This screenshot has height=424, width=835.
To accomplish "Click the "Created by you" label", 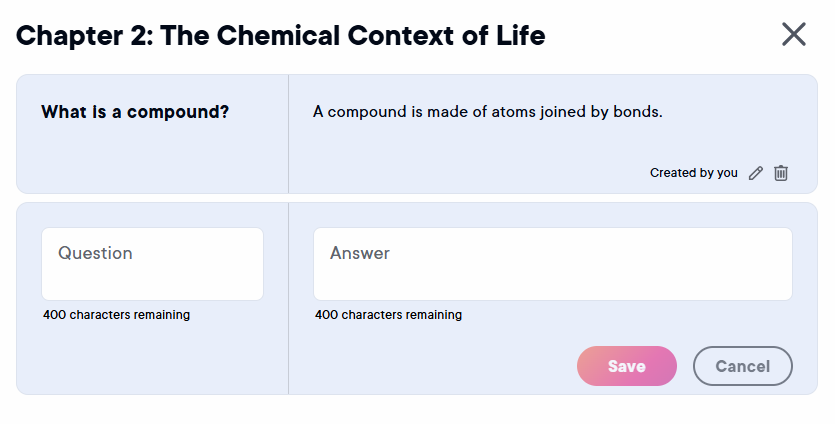I will (693, 173).
